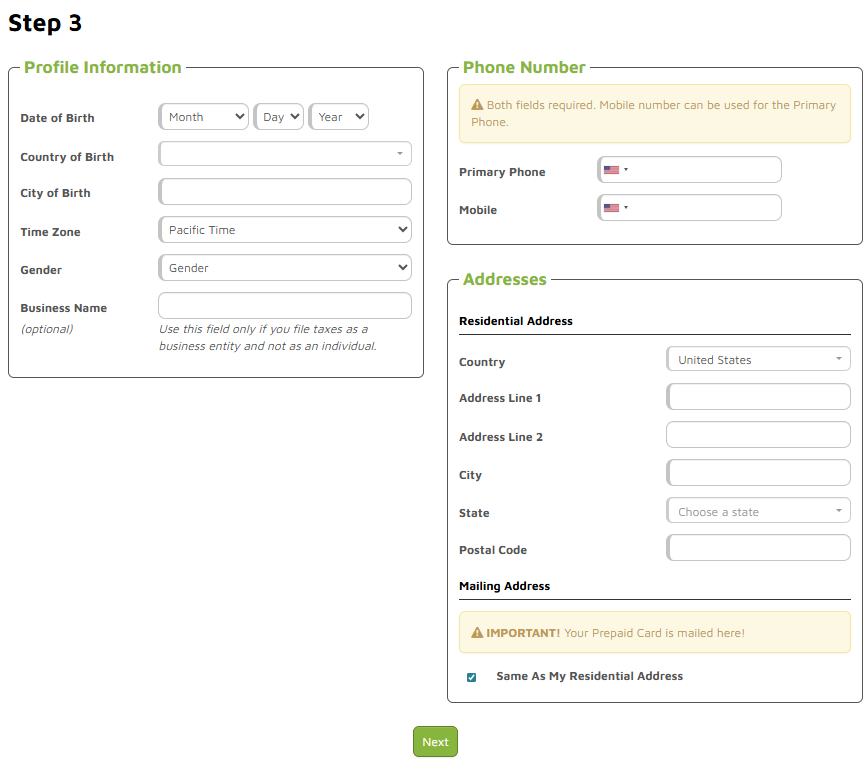This screenshot has height=771, width=868.
Task: Expand the residential Country dropdown
Action: (758, 359)
